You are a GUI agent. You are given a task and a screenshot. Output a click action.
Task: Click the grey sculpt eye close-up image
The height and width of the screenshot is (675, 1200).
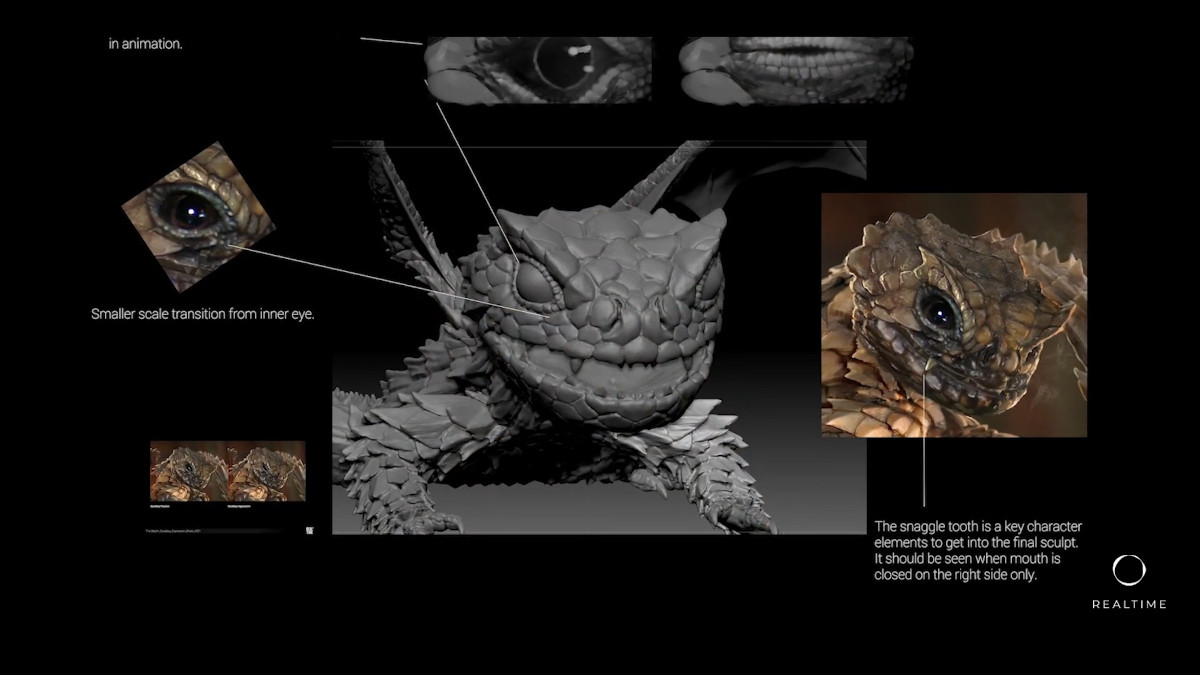click(x=538, y=70)
